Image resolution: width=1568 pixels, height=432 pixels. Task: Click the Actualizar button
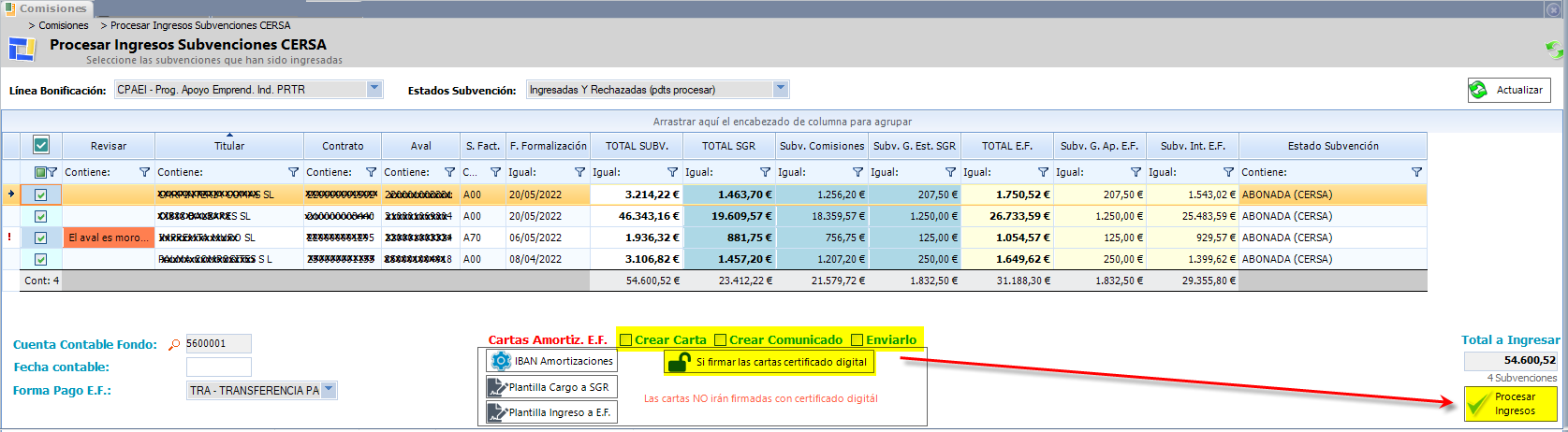coord(1509,90)
